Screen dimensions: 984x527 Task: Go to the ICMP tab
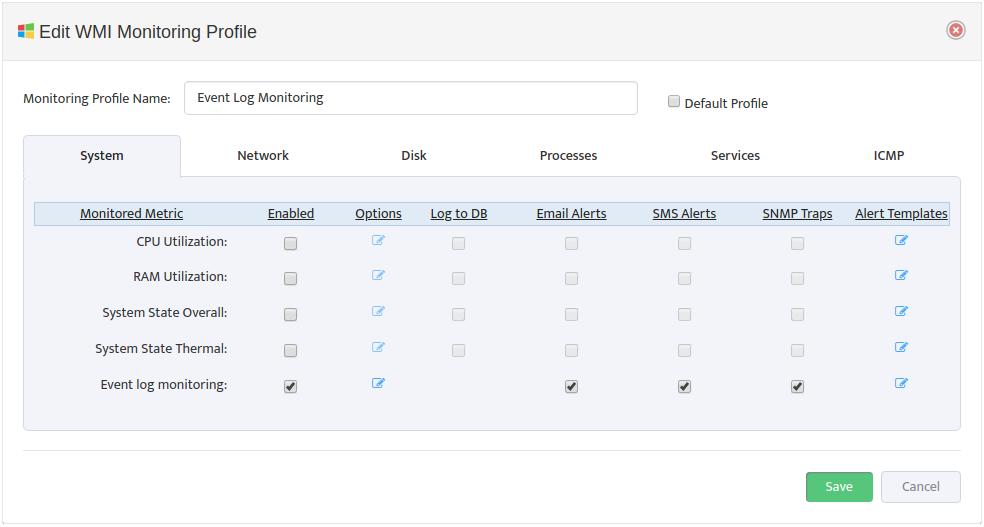pyautogui.click(x=889, y=156)
